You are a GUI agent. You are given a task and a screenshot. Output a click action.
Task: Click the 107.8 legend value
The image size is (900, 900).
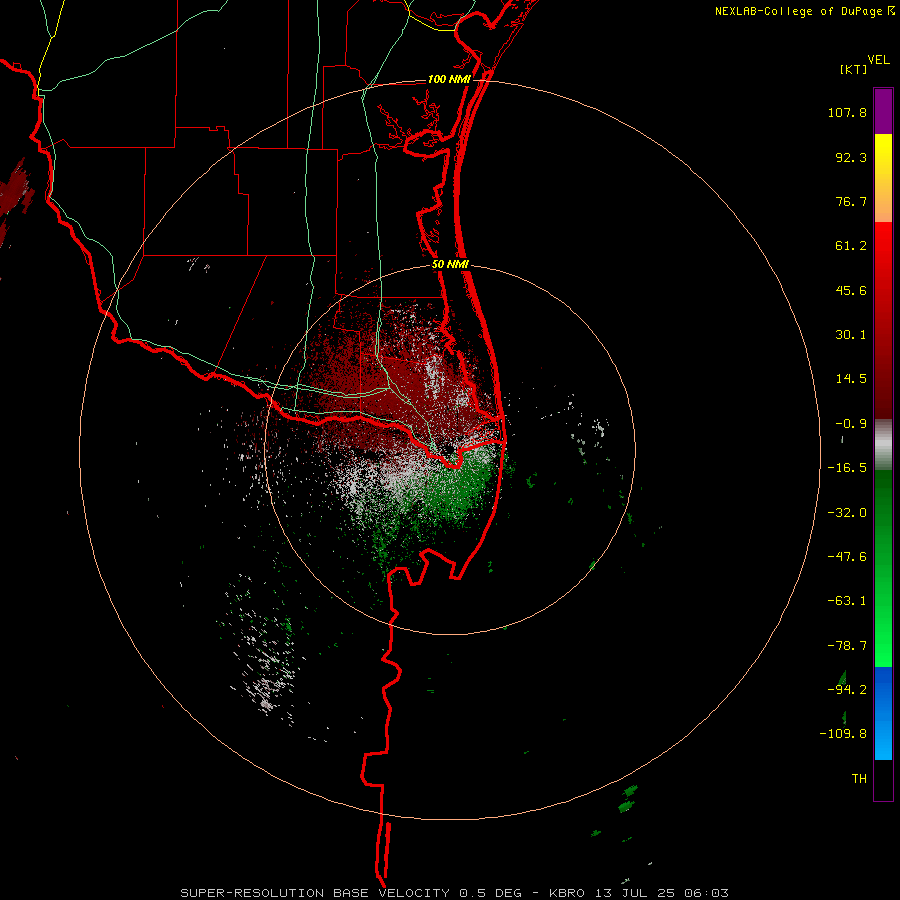(847, 112)
